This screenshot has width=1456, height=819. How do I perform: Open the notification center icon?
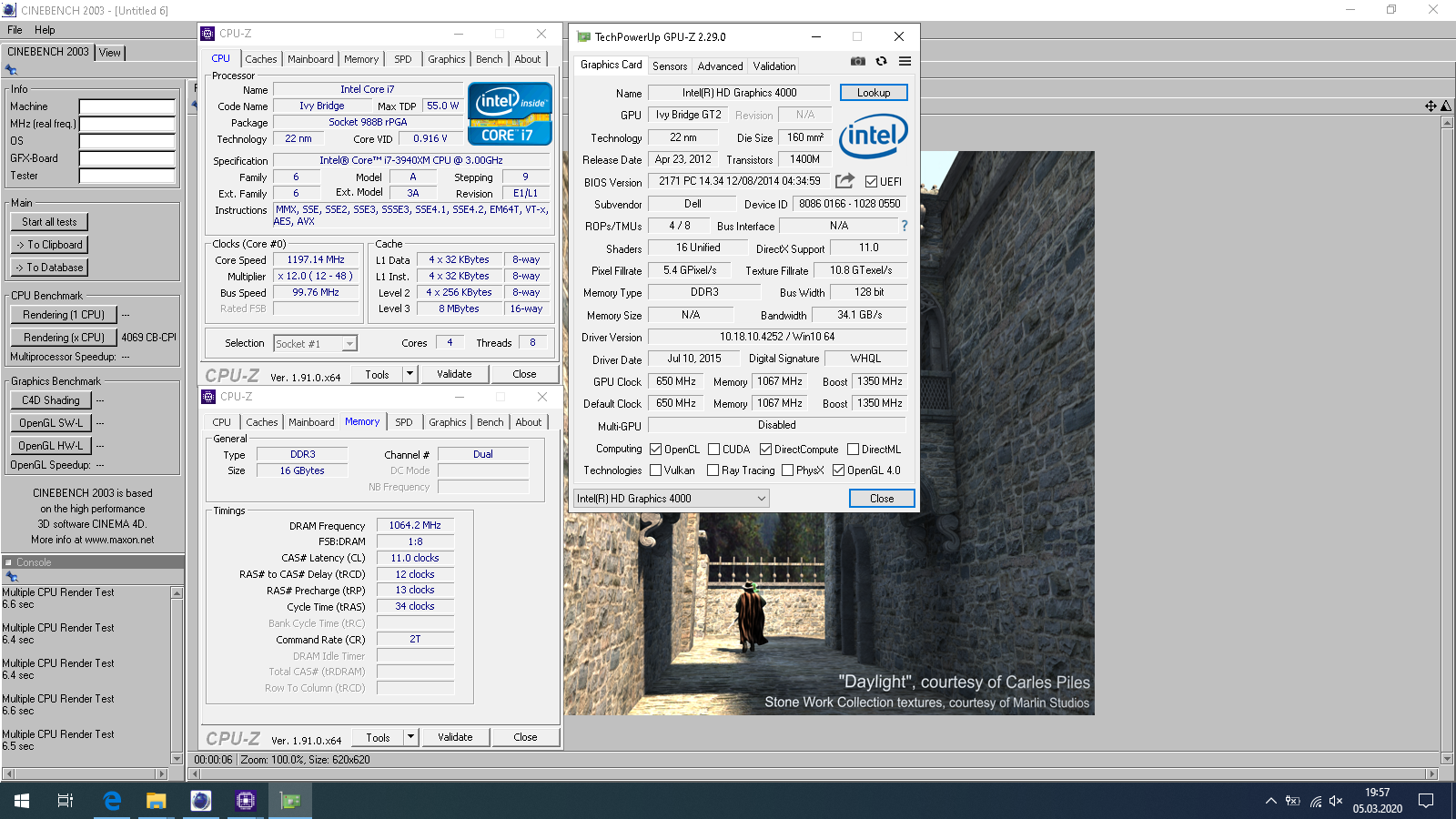pyautogui.click(x=1426, y=801)
